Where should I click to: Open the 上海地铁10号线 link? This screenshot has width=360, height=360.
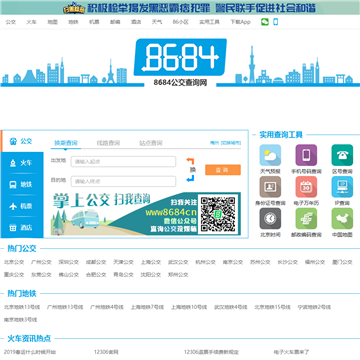tap(189, 307)
